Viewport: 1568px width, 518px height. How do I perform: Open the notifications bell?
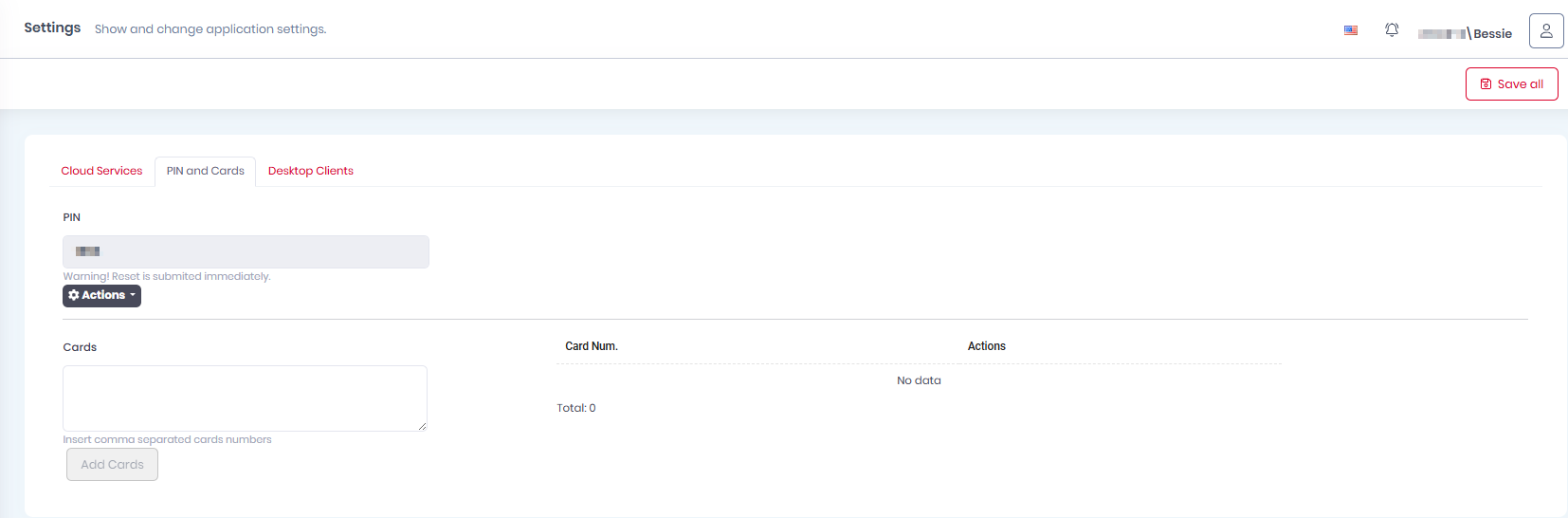pyautogui.click(x=1392, y=30)
